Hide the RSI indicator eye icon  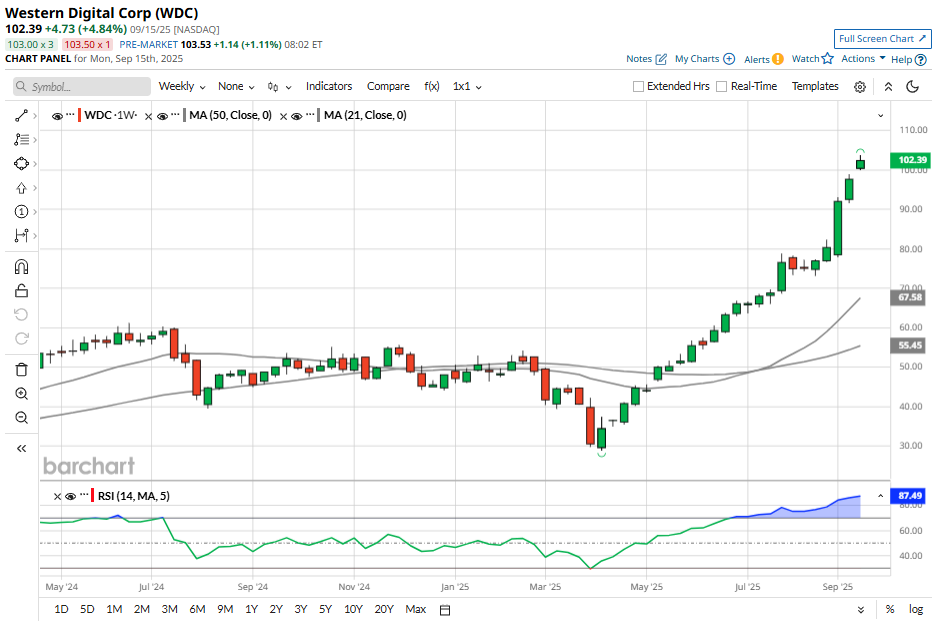pos(70,496)
